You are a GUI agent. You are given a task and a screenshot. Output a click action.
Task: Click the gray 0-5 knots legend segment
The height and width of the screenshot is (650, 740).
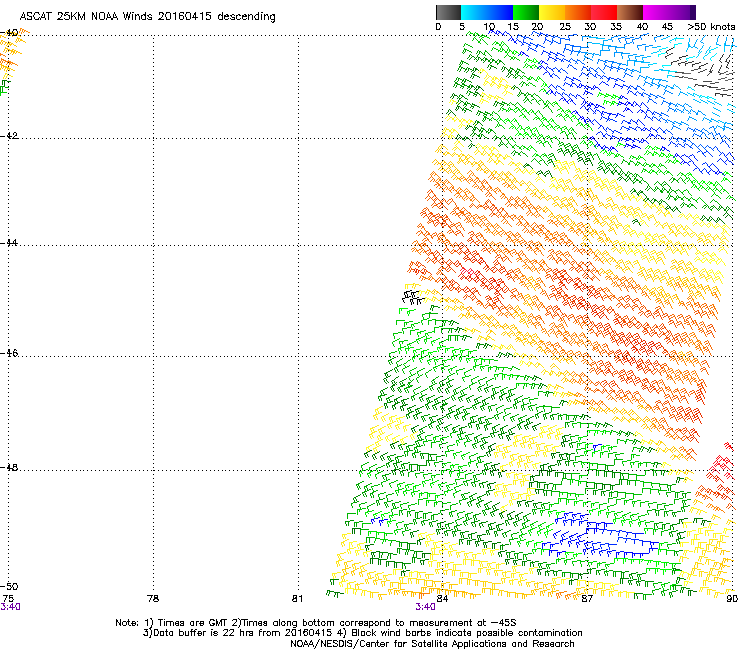tap(448, 12)
